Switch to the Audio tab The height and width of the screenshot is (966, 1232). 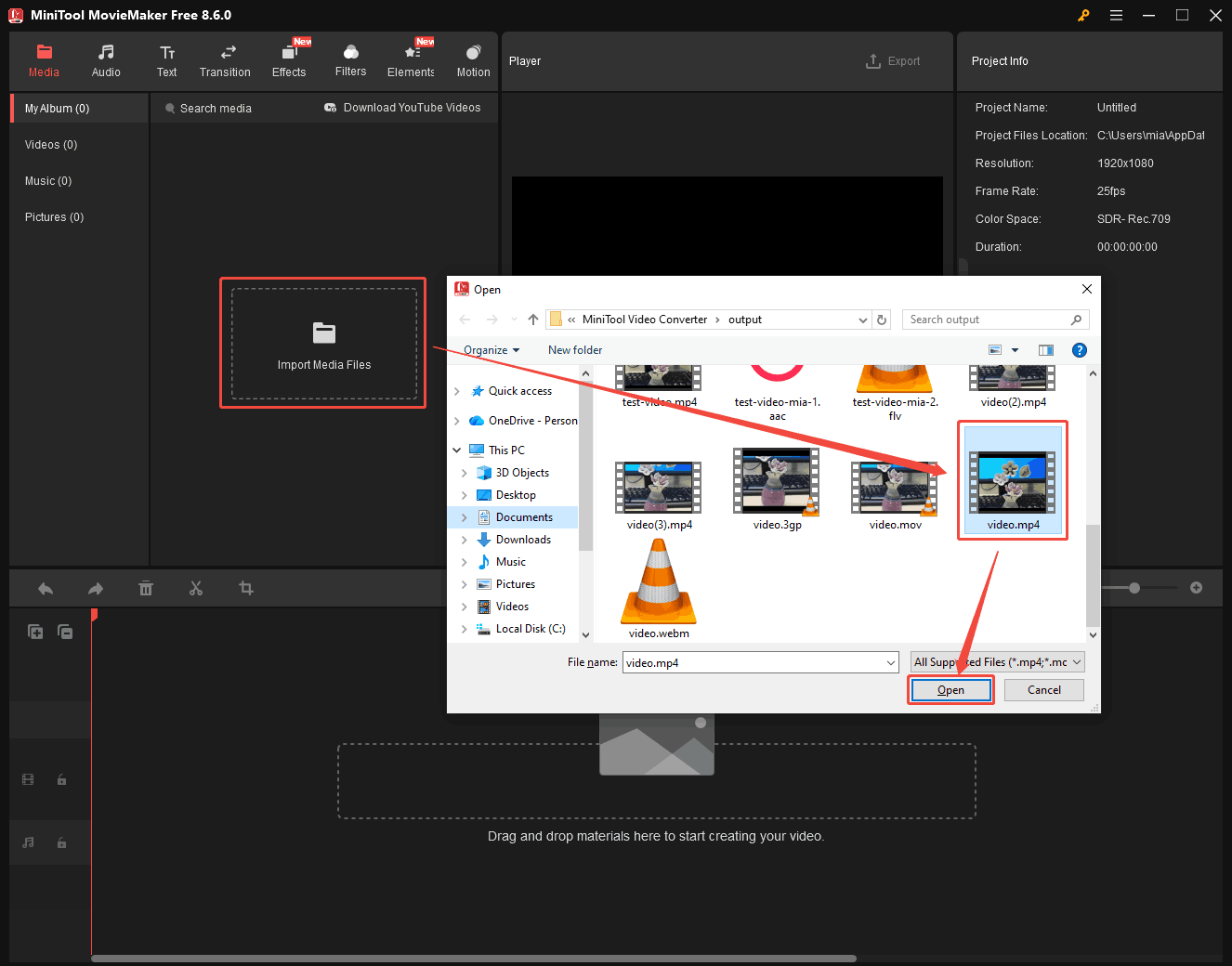pyautogui.click(x=106, y=61)
